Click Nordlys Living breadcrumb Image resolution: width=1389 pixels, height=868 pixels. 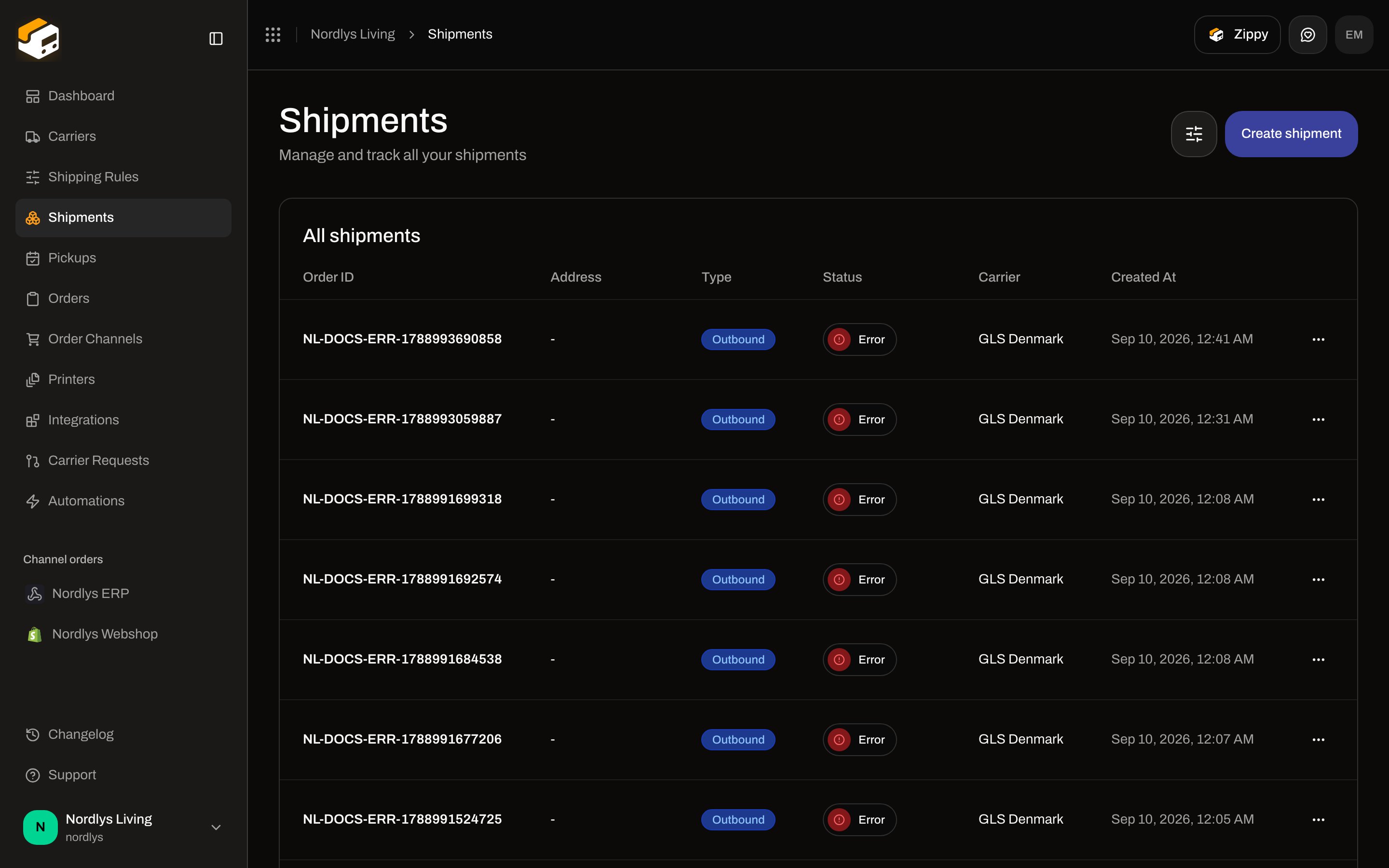[x=353, y=34]
